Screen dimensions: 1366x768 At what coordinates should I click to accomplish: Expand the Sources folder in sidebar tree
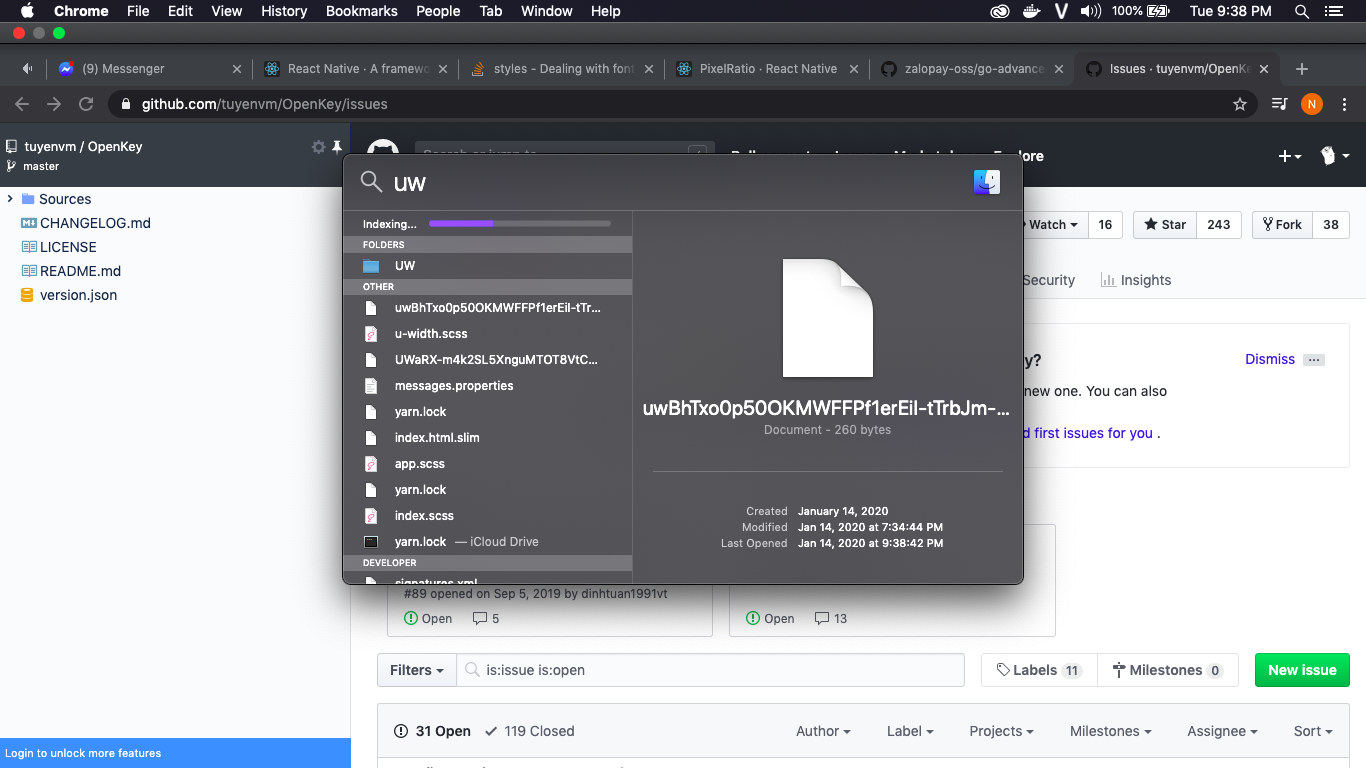pyautogui.click(x=10, y=199)
